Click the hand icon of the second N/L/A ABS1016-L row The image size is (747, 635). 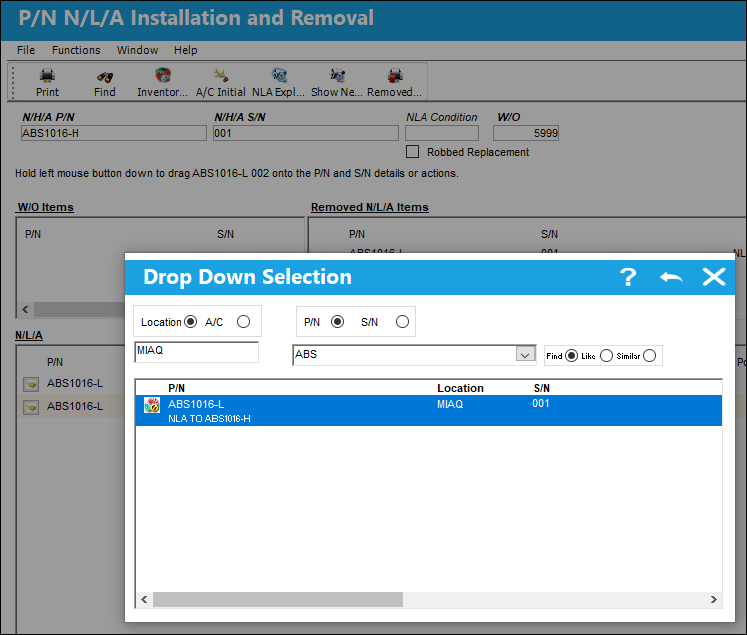pyautogui.click(x=31, y=407)
